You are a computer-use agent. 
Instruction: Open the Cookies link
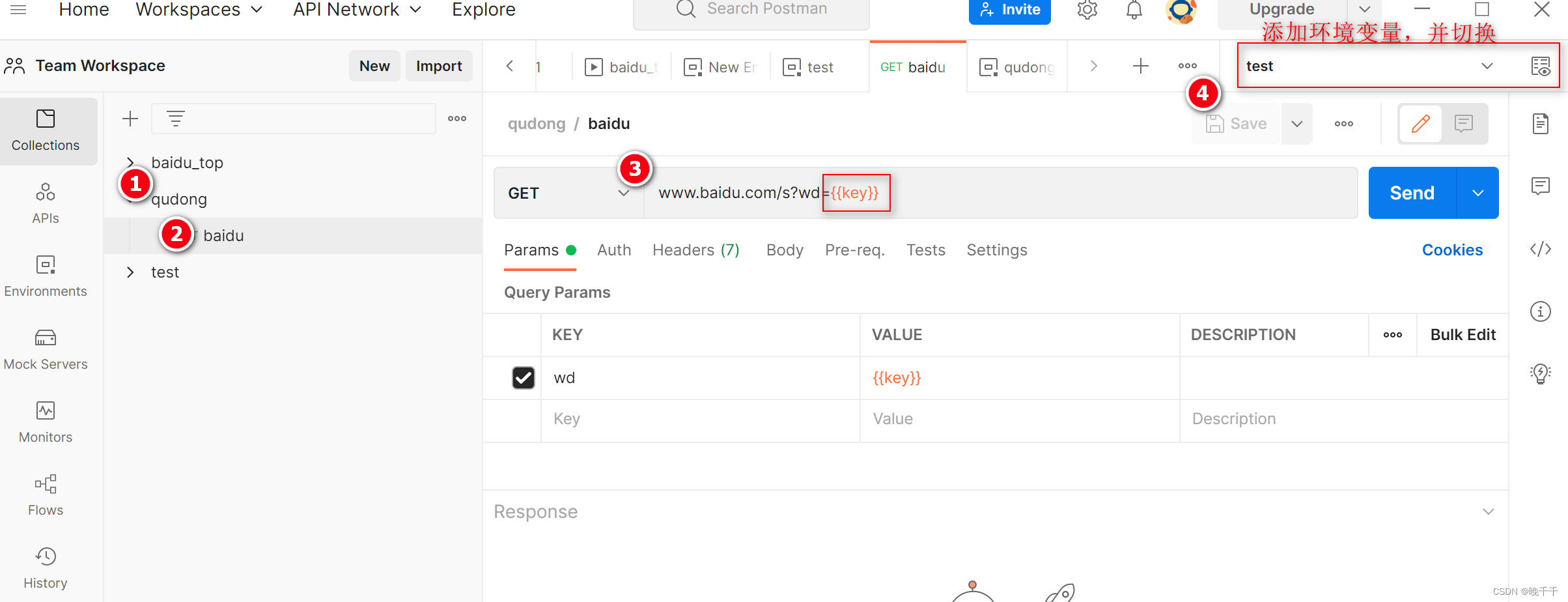(x=1452, y=250)
